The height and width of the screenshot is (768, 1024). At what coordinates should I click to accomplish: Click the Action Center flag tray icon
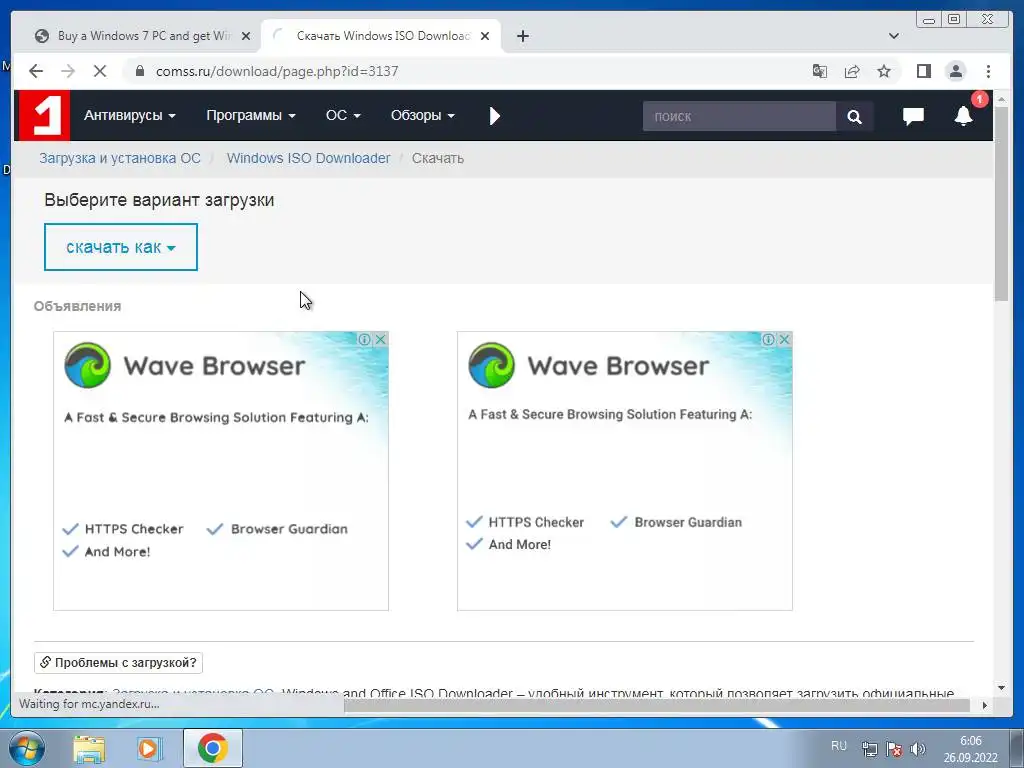point(894,749)
